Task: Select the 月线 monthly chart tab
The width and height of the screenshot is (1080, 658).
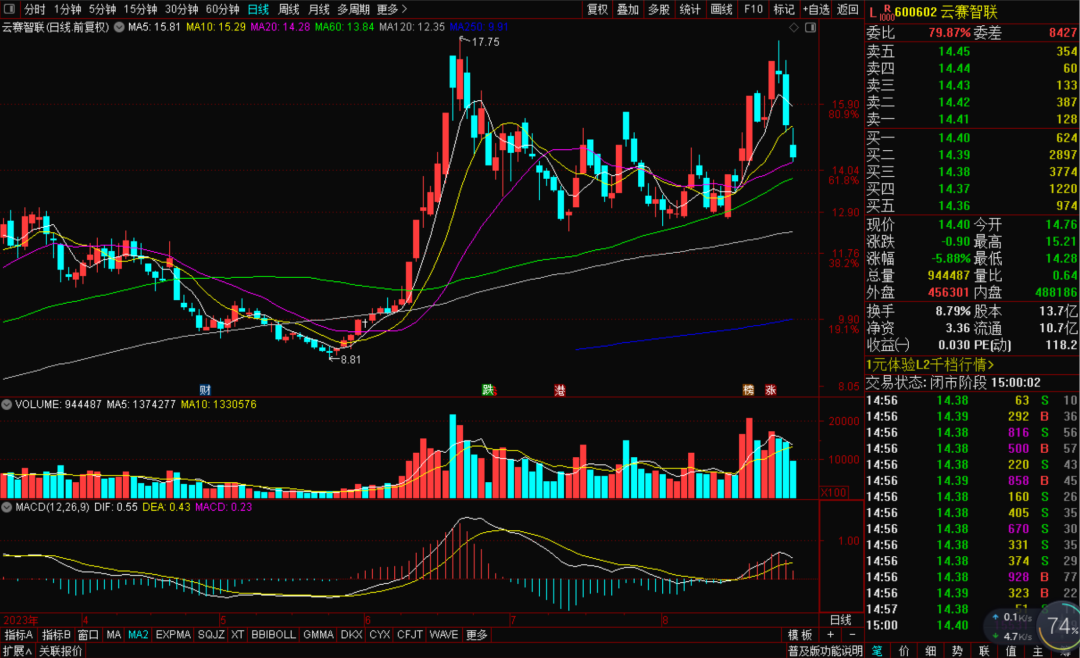Action: (x=319, y=10)
